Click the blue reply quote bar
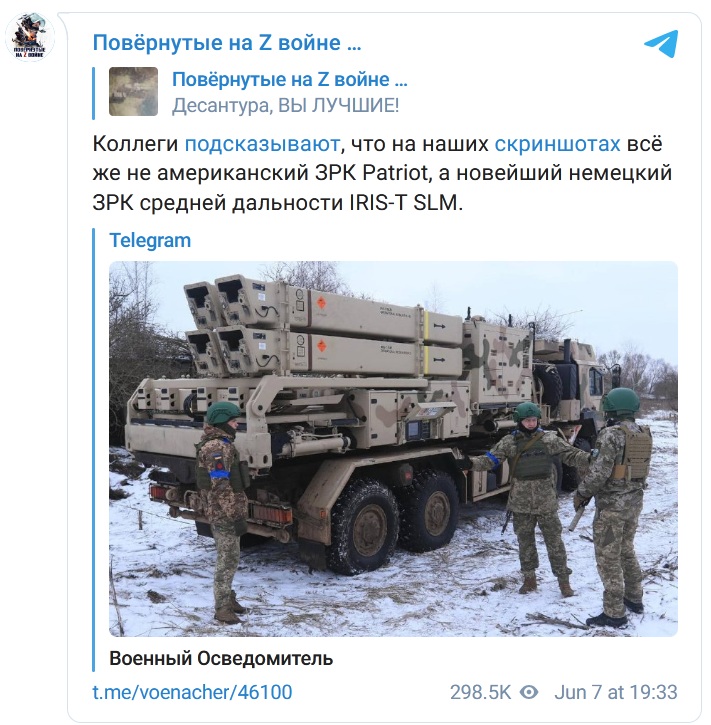 [94, 93]
